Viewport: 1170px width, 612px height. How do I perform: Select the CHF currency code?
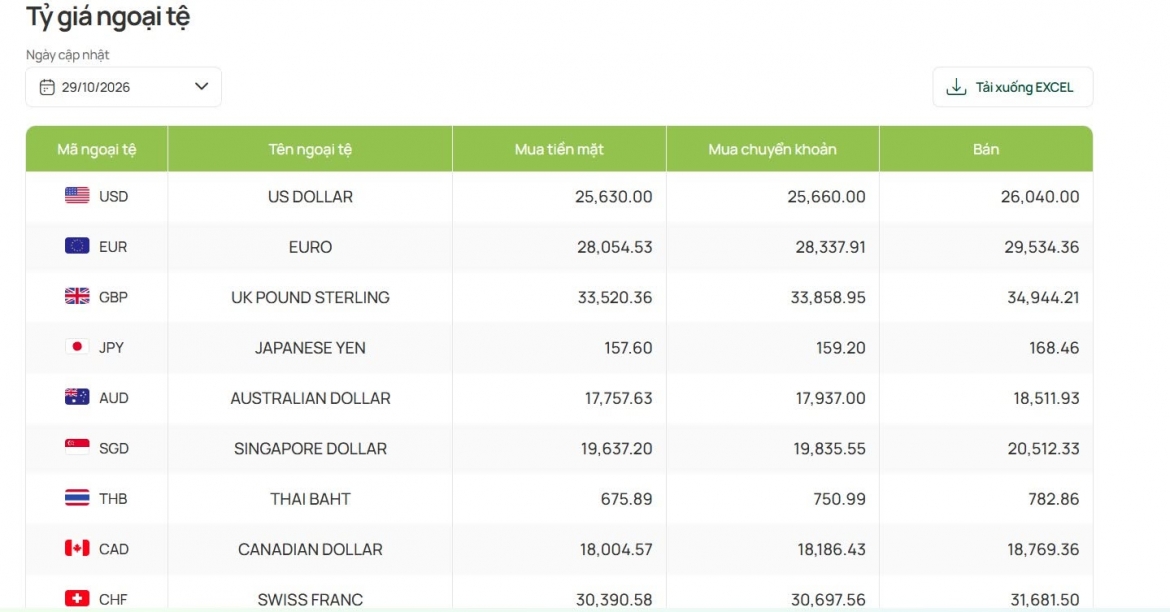pyautogui.click(x=113, y=599)
